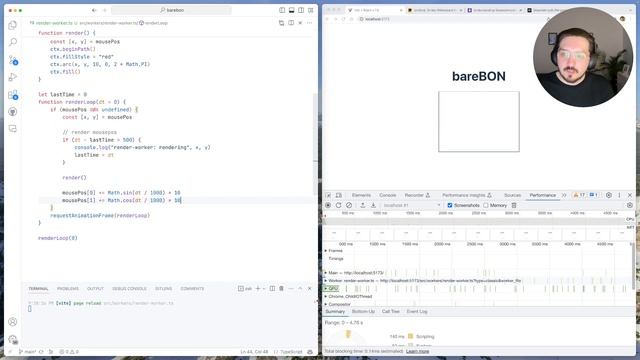Split the terminal pane

tap(272, 289)
